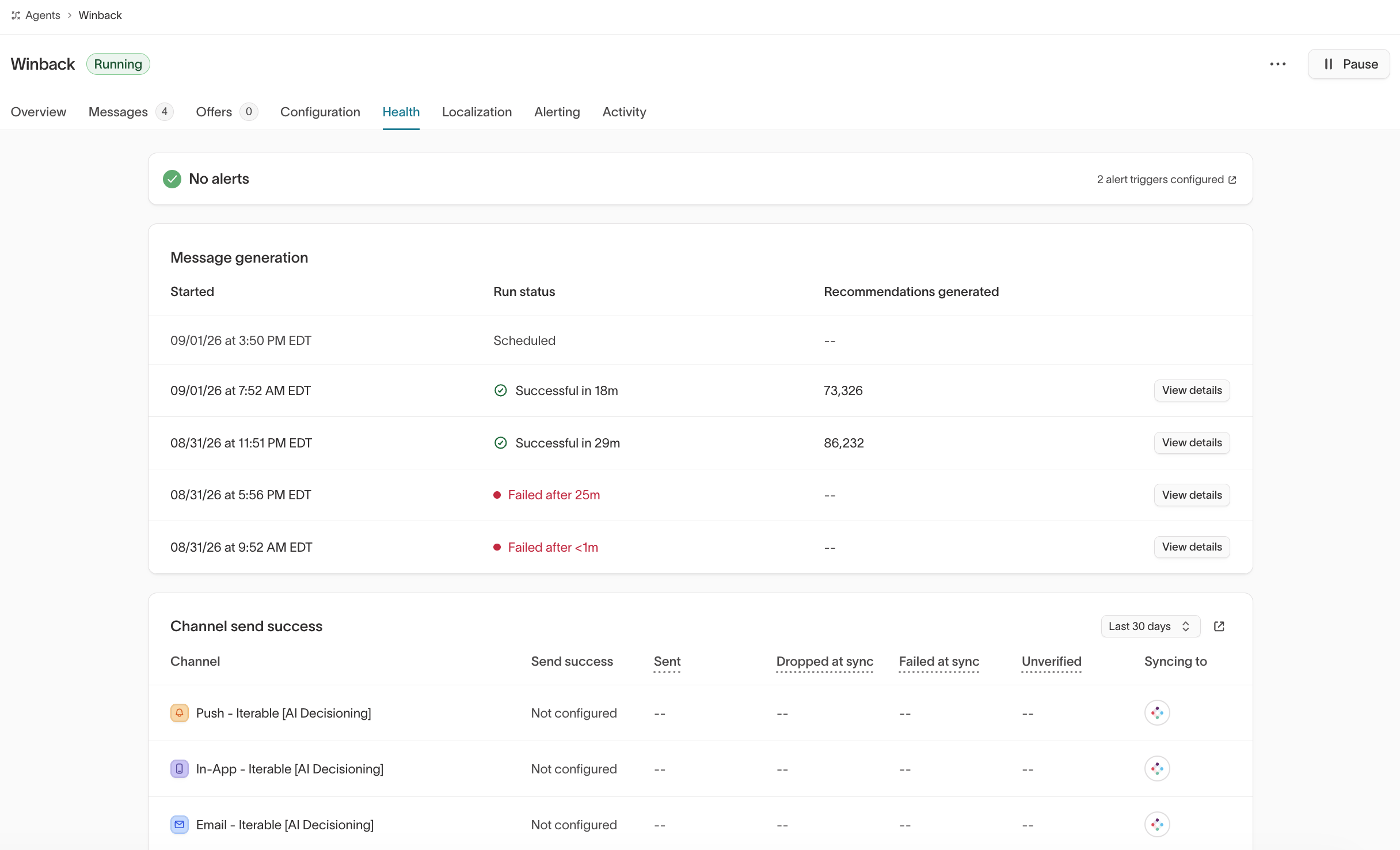View details for 11:51 PM run
The width and height of the screenshot is (1400, 850).
click(1192, 443)
